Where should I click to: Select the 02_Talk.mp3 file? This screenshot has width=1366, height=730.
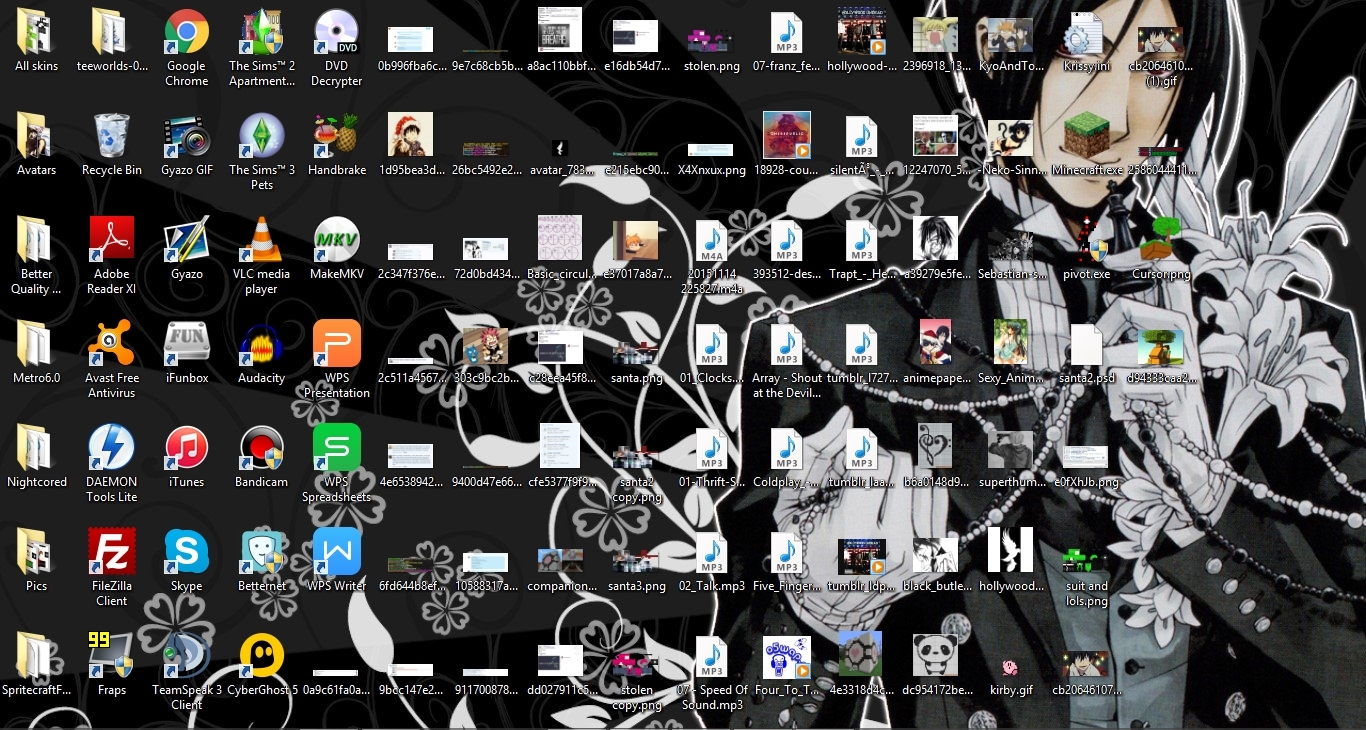711,553
